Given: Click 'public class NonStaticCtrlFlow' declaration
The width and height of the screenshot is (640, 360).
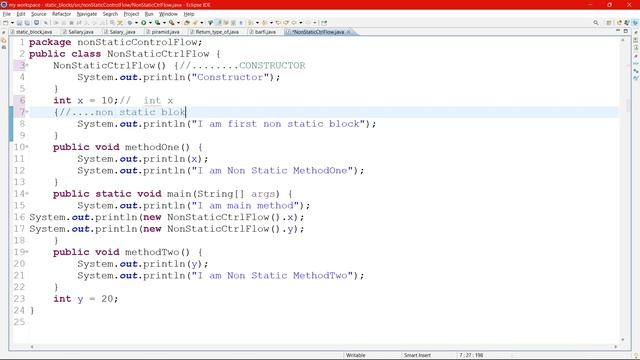Looking at the screenshot, I should (x=119, y=54).
